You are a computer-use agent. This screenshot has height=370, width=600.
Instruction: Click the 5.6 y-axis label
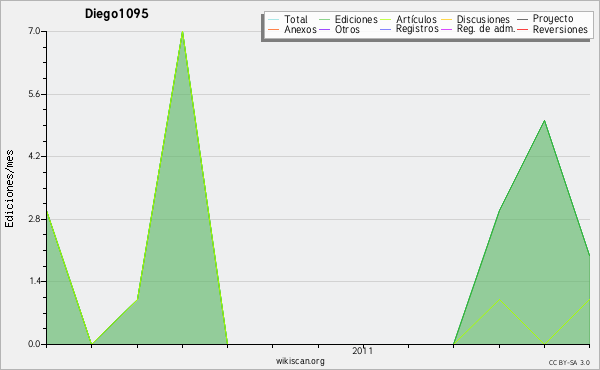pos(34,94)
